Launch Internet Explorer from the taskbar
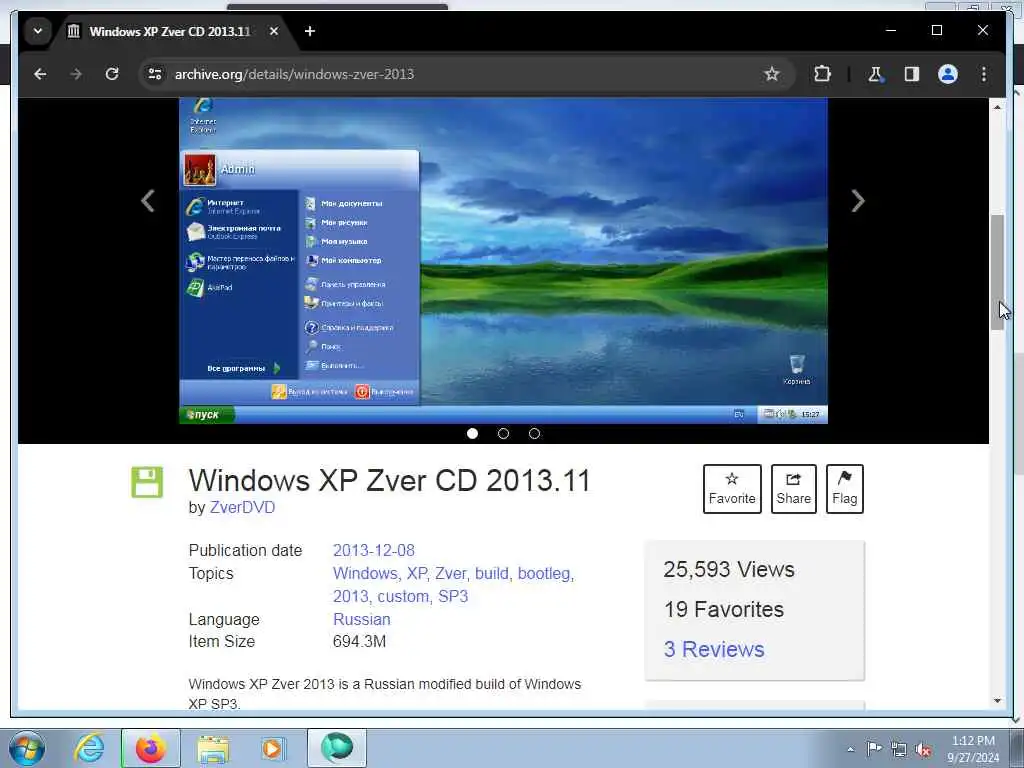1024x768 pixels. (89, 748)
